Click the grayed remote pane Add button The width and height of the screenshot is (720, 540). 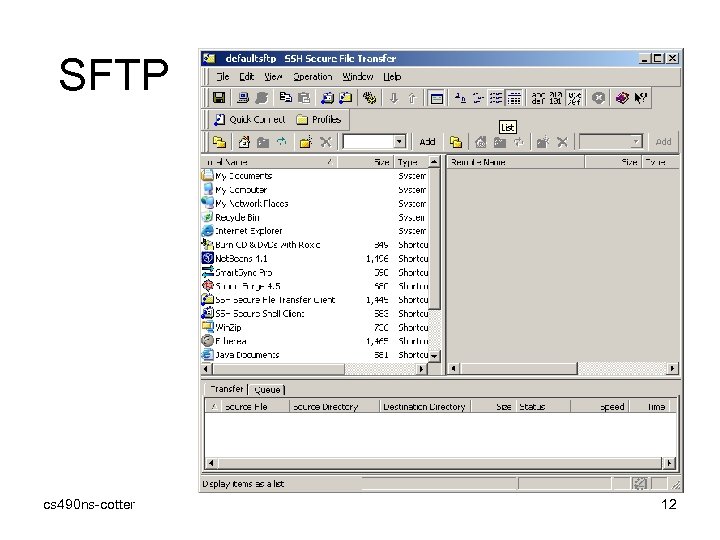point(663,142)
